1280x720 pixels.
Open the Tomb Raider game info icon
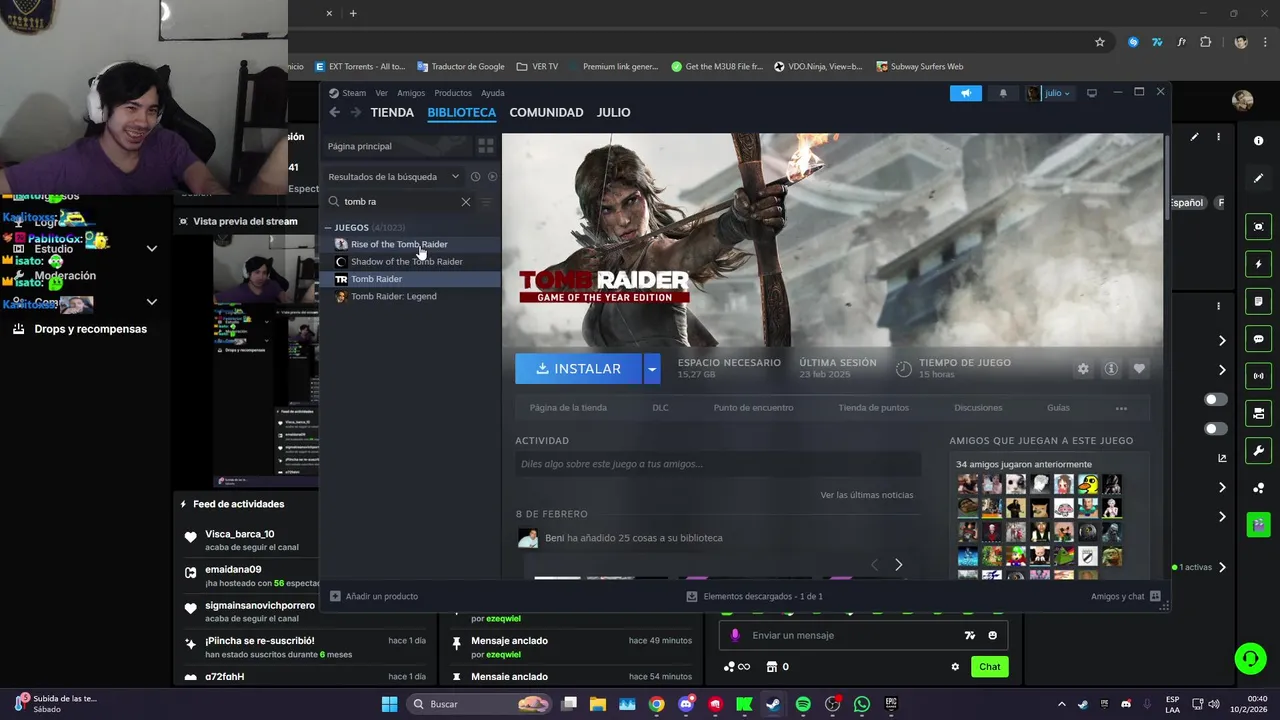point(1111,369)
